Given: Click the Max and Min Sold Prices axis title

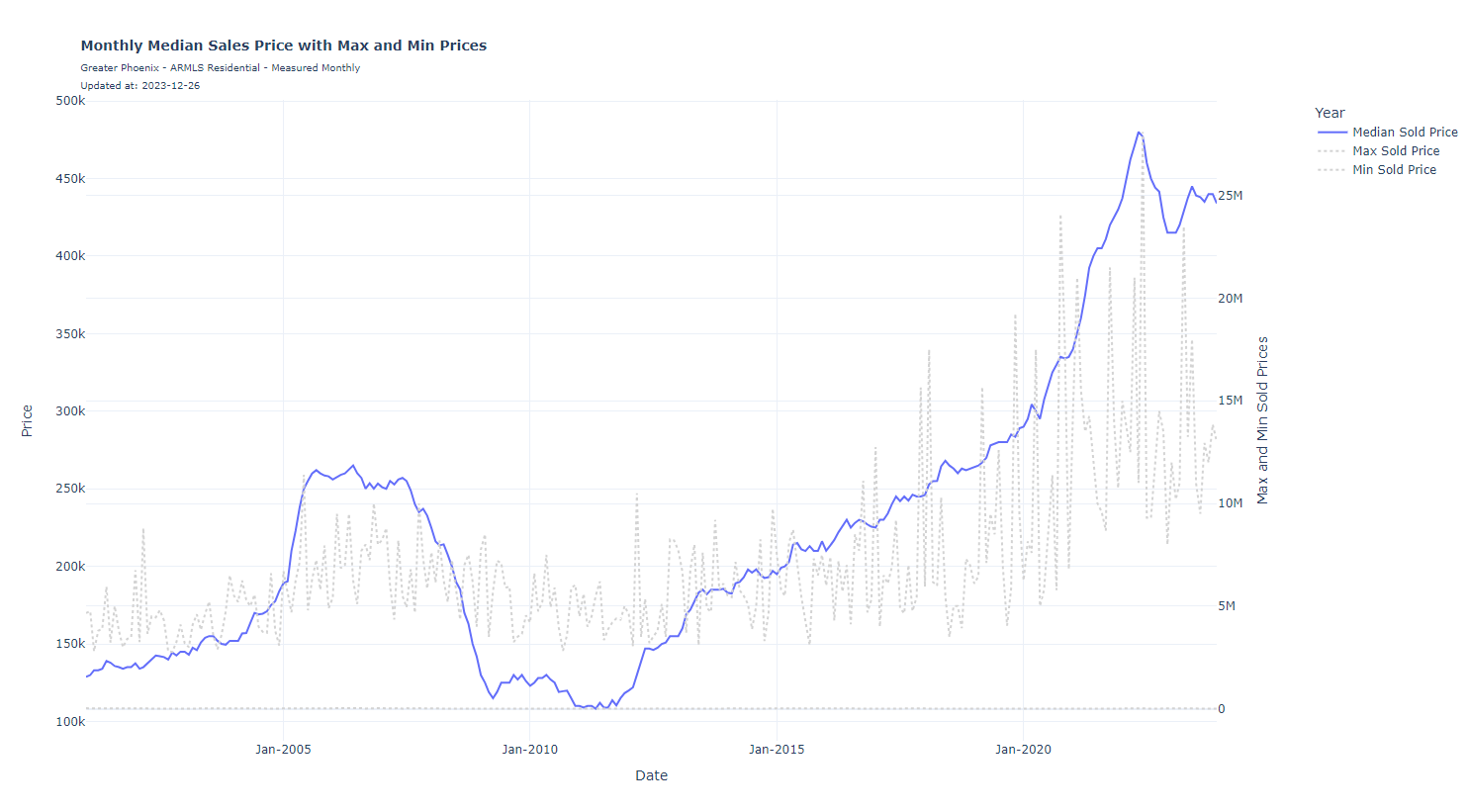Looking at the screenshot, I should [1262, 420].
